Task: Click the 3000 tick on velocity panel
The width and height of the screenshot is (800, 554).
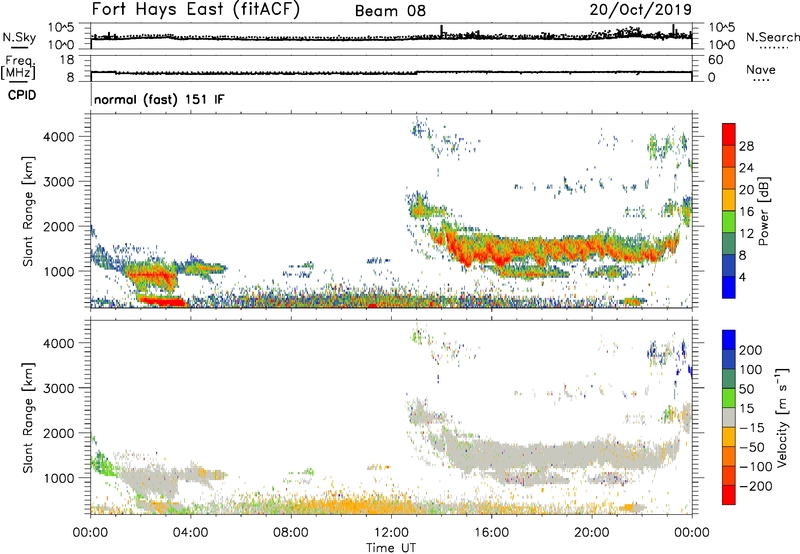Action: [x=58, y=388]
